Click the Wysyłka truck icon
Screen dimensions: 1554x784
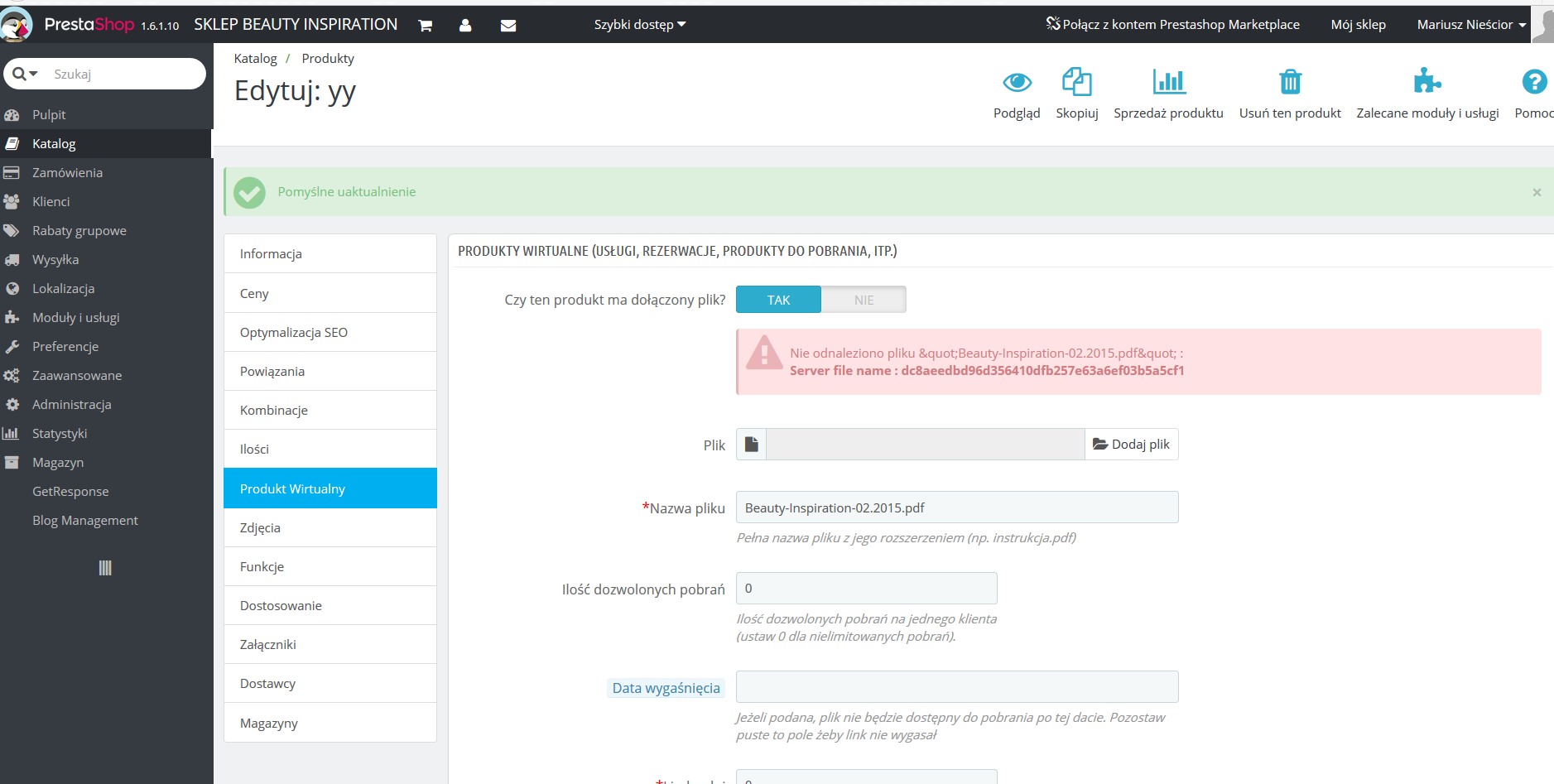coord(12,260)
